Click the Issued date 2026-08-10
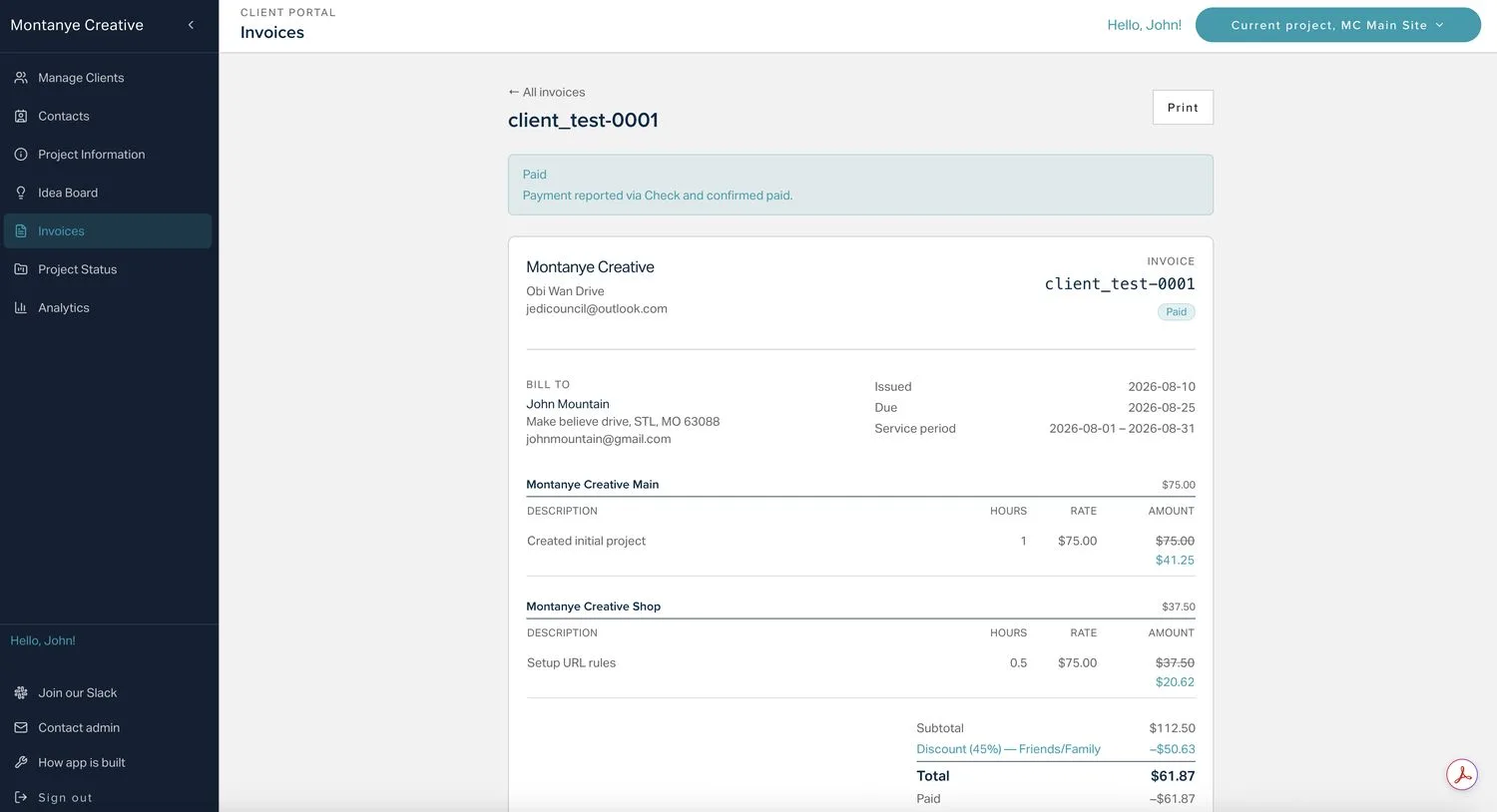1497x812 pixels. click(x=1162, y=387)
